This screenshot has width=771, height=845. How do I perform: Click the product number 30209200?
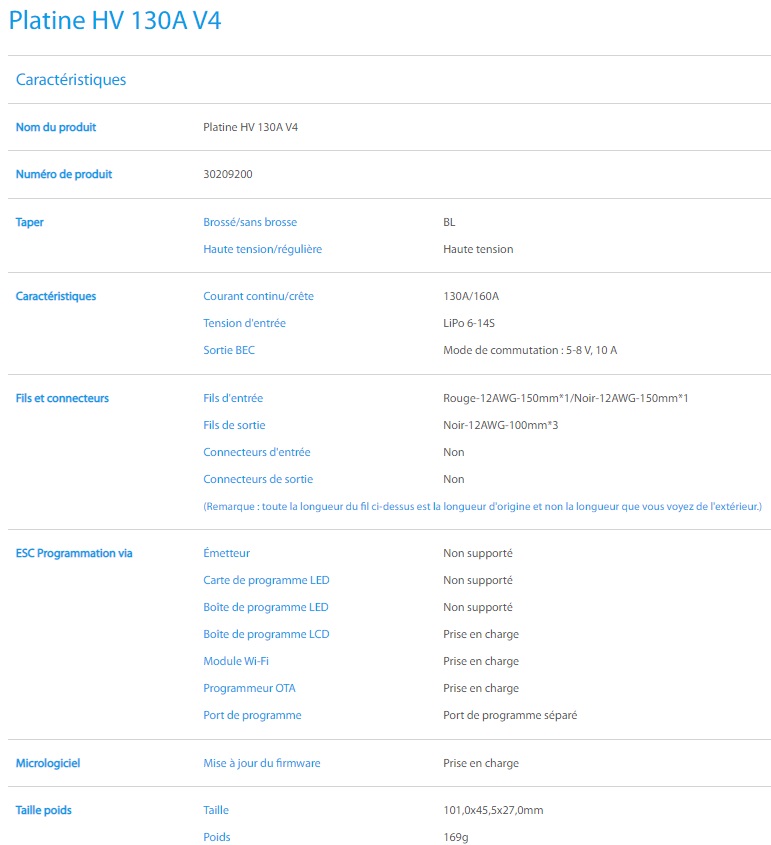(x=227, y=174)
